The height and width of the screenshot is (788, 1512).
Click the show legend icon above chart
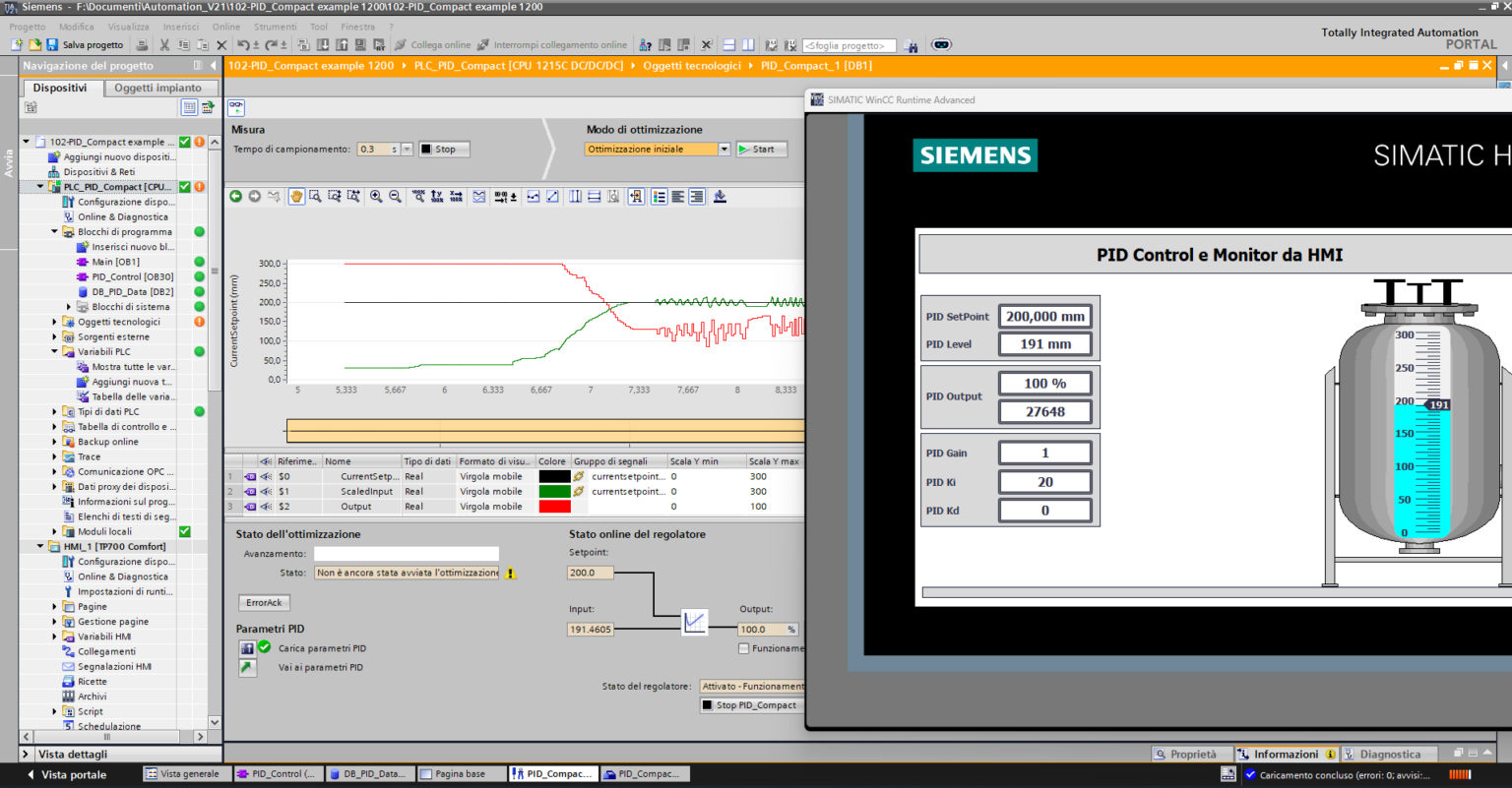660,197
